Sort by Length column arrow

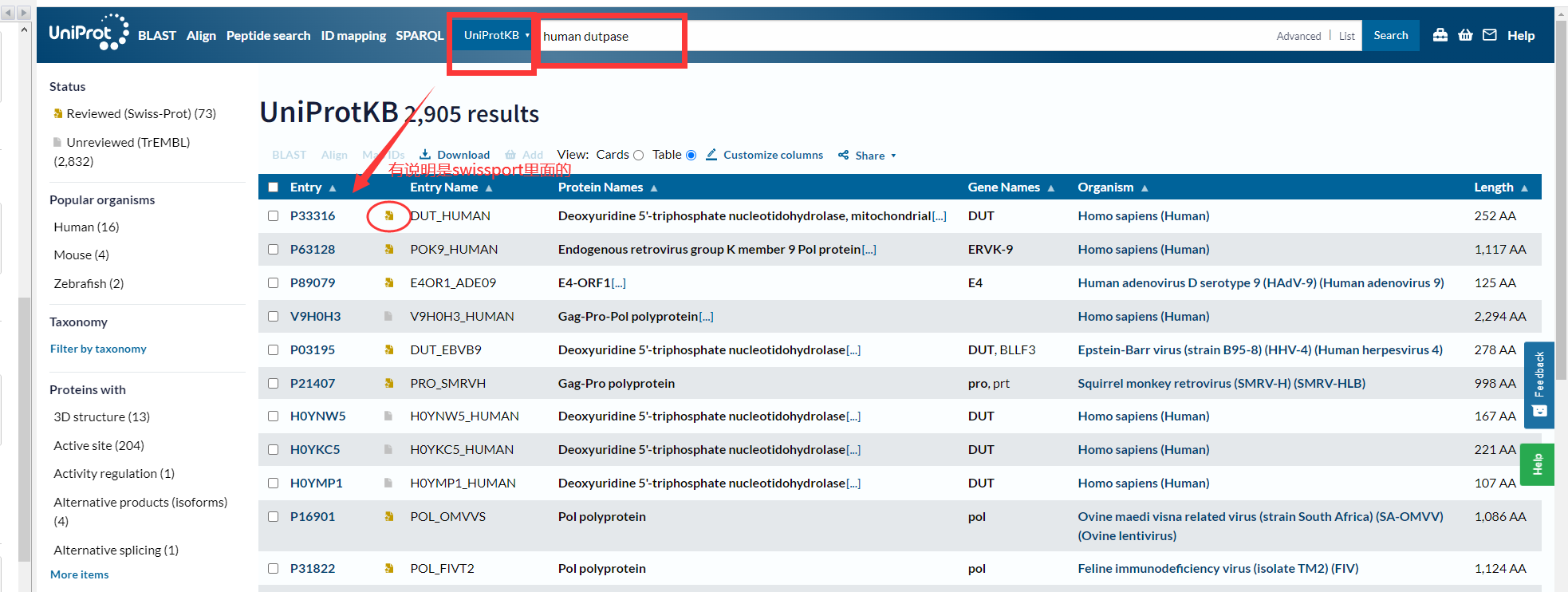click(1524, 188)
